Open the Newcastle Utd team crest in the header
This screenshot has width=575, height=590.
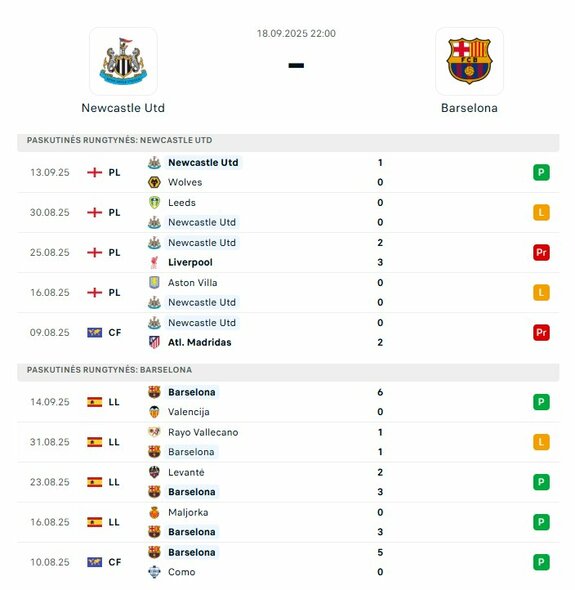[x=123, y=61]
